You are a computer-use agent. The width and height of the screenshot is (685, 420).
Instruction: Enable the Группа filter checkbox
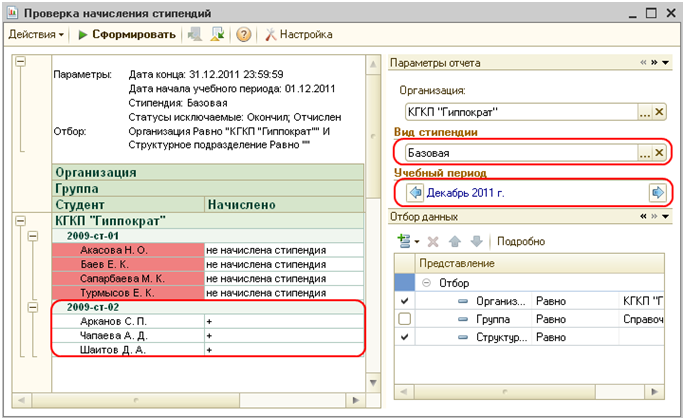pyautogui.click(x=404, y=318)
